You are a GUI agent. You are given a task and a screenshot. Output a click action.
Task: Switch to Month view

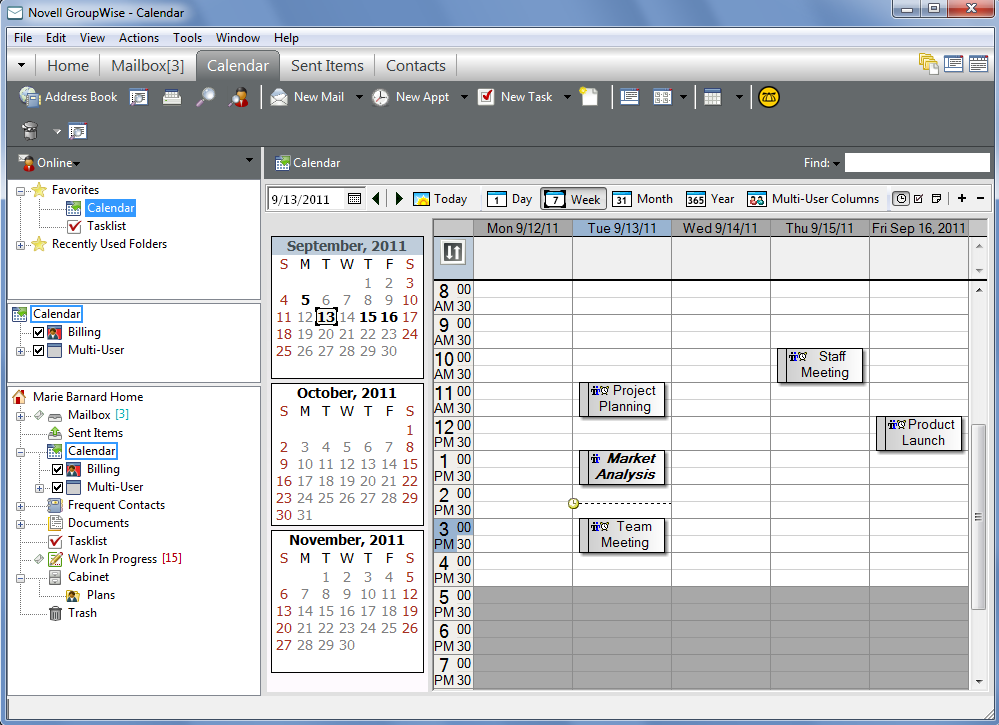642,199
